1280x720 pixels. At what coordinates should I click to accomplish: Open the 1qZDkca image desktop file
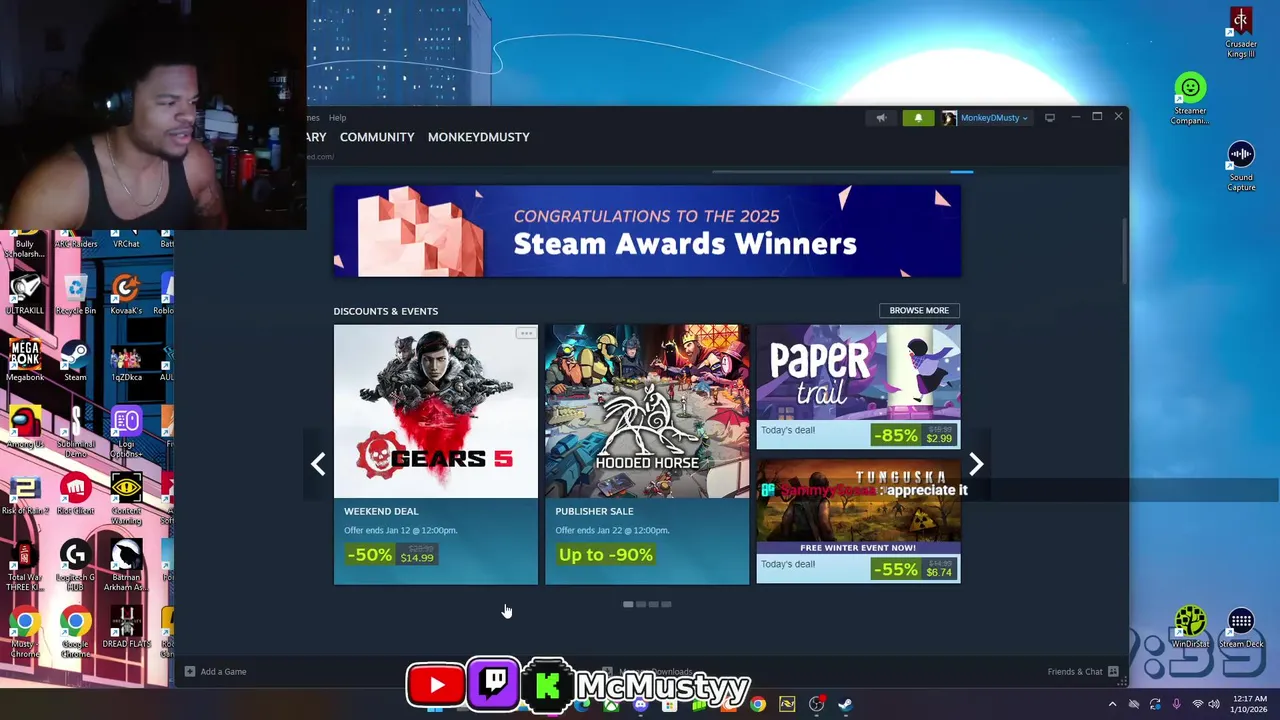click(126, 361)
